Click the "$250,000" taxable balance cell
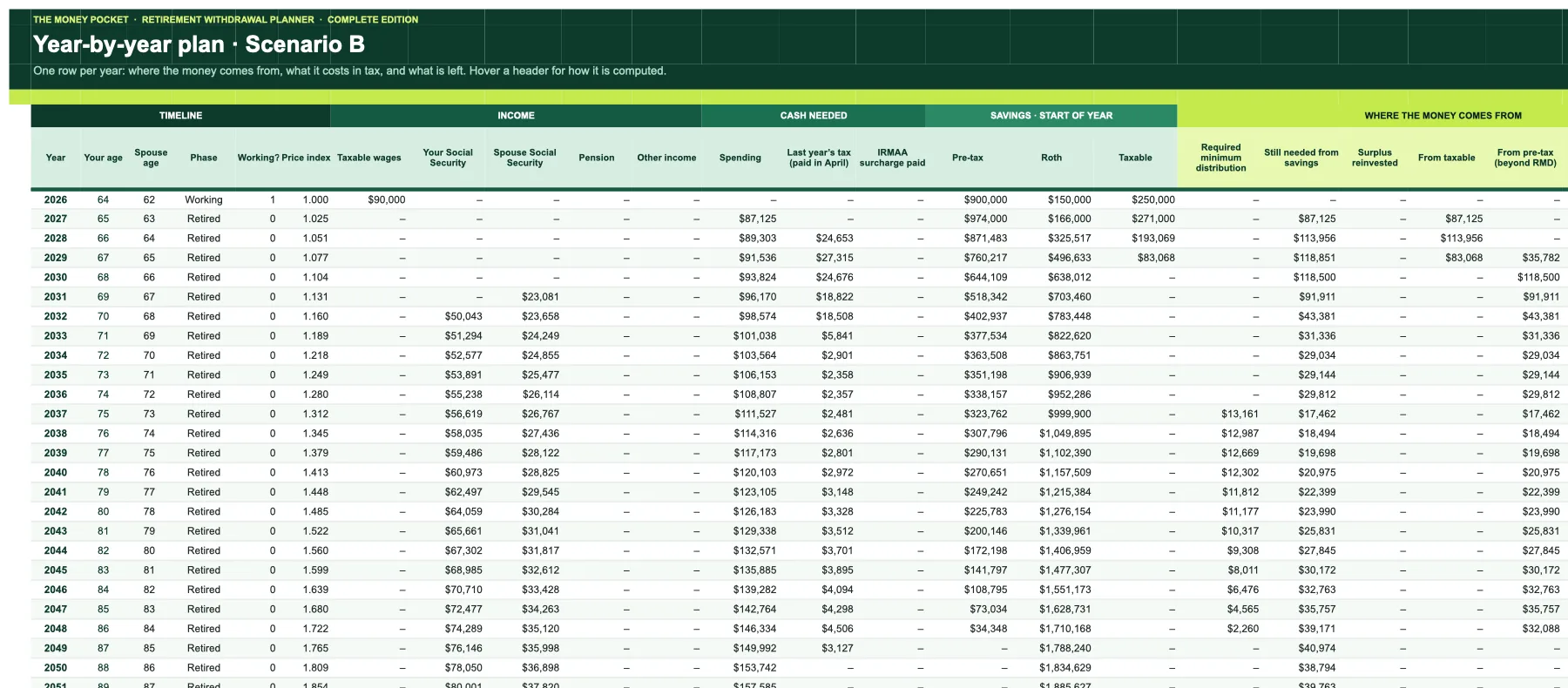1568x688 pixels. coord(1153,199)
